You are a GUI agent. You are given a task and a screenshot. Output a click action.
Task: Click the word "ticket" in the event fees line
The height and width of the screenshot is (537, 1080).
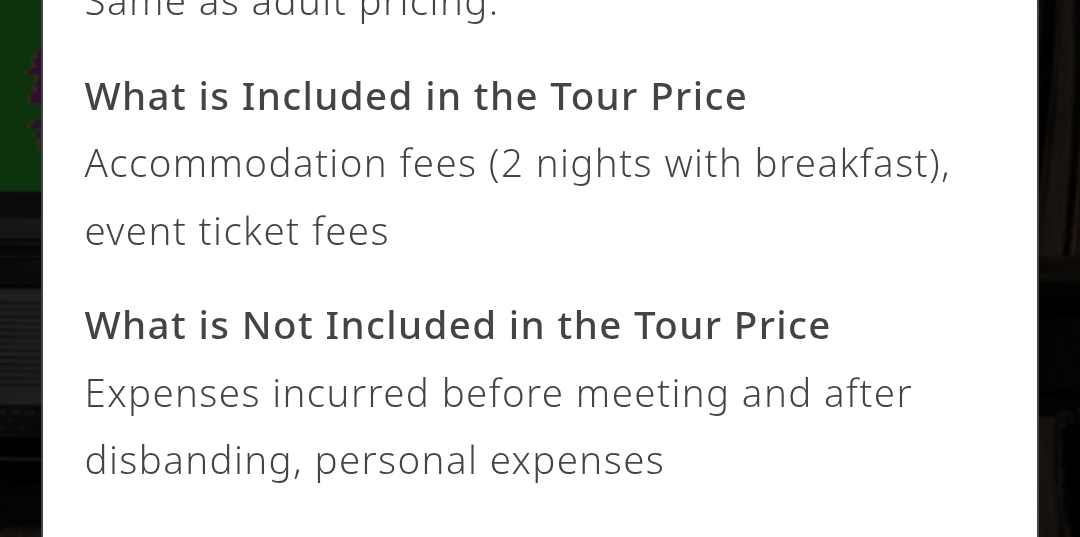249,231
